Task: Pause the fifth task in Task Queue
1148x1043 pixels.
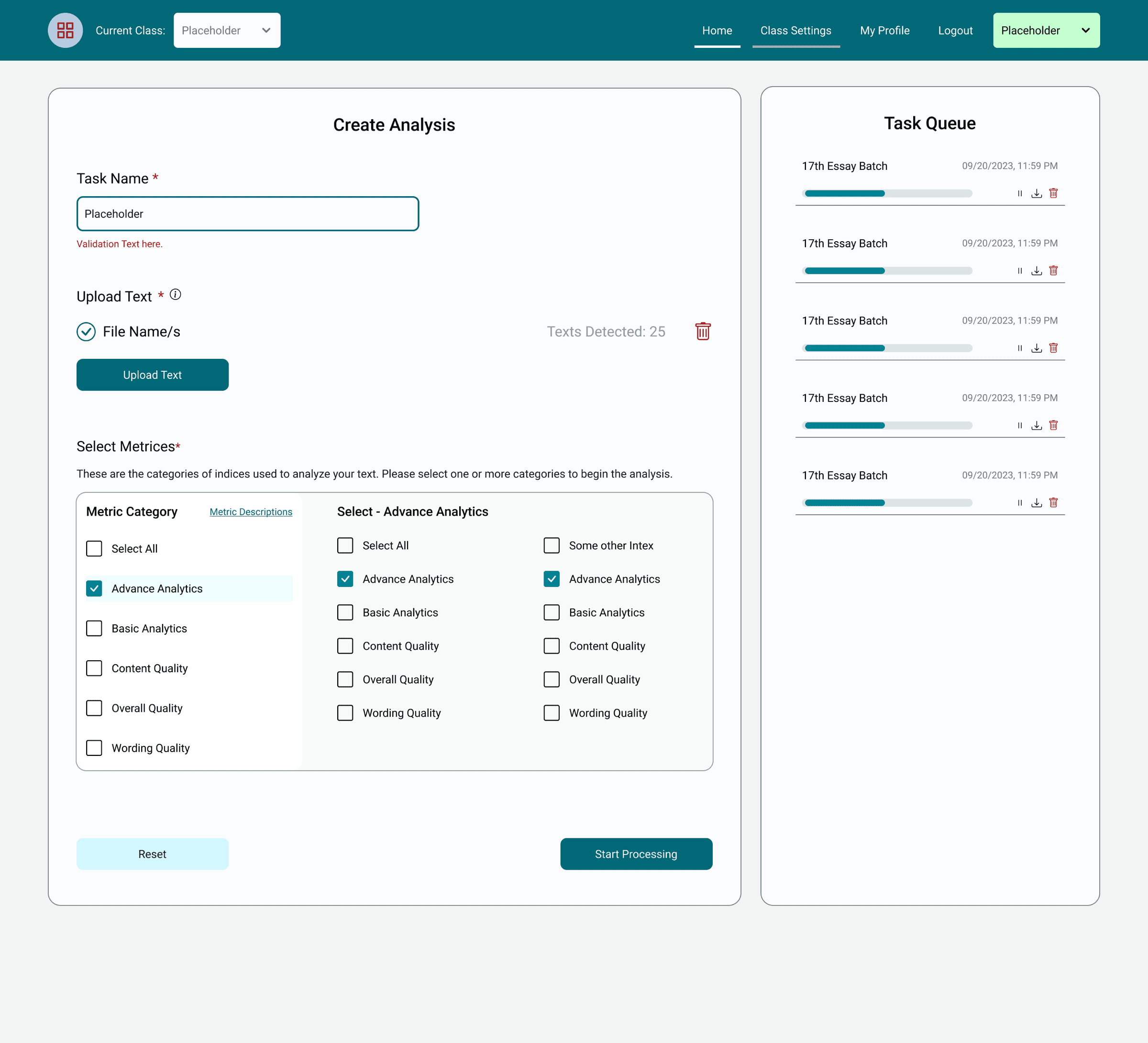Action: click(x=1020, y=503)
